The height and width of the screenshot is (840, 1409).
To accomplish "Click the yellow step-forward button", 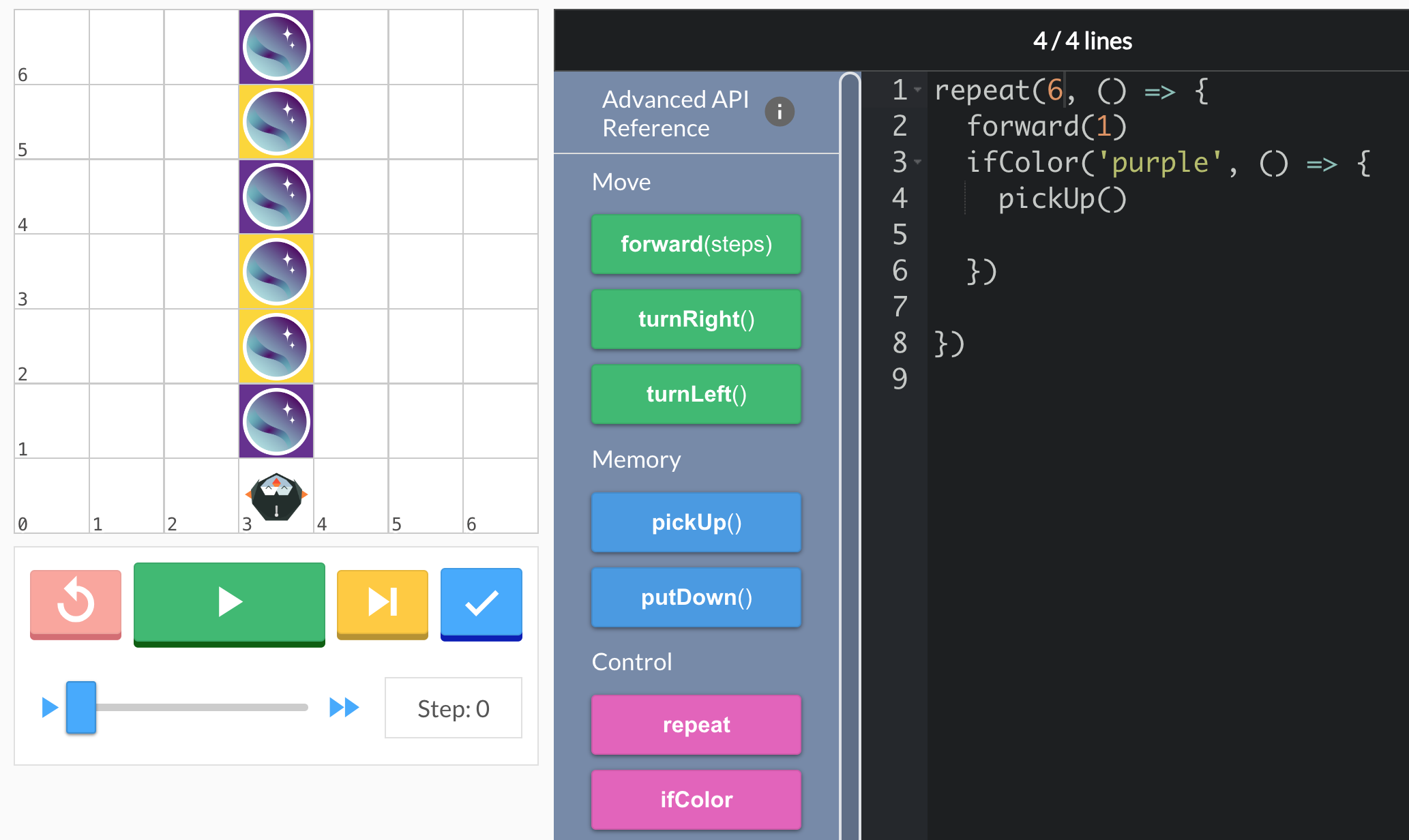I will pyautogui.click(x=382, y=603).
